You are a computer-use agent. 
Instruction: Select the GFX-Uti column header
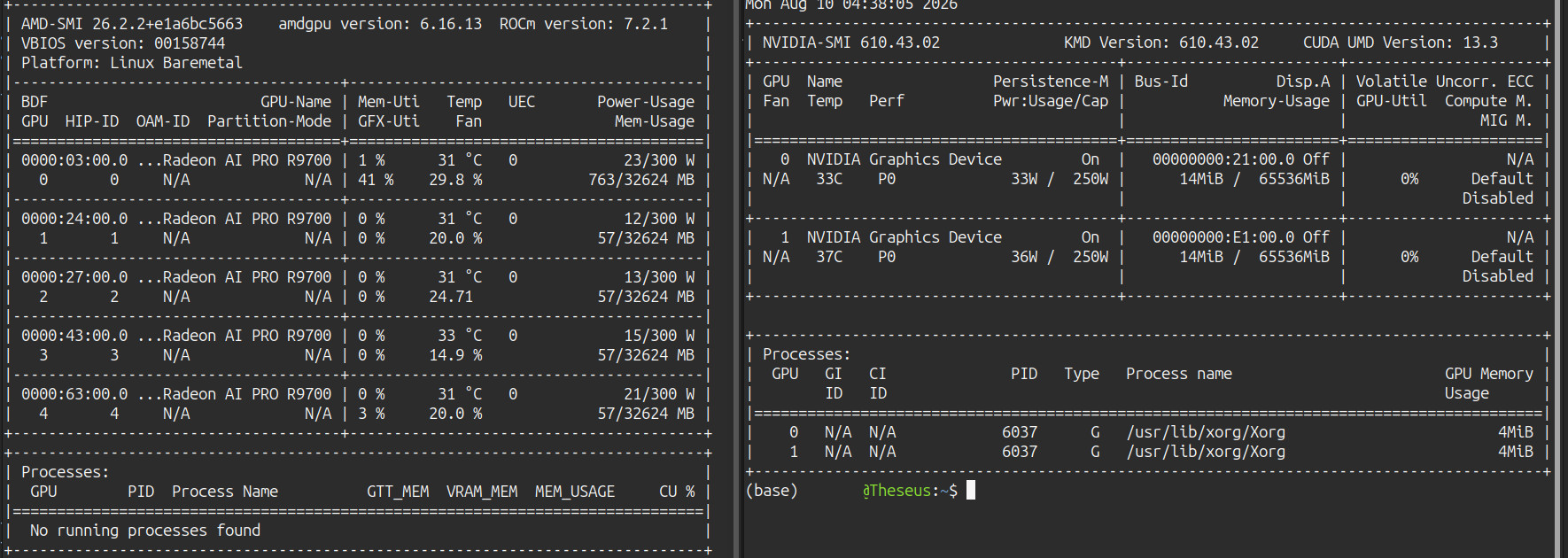coord(389,121)
